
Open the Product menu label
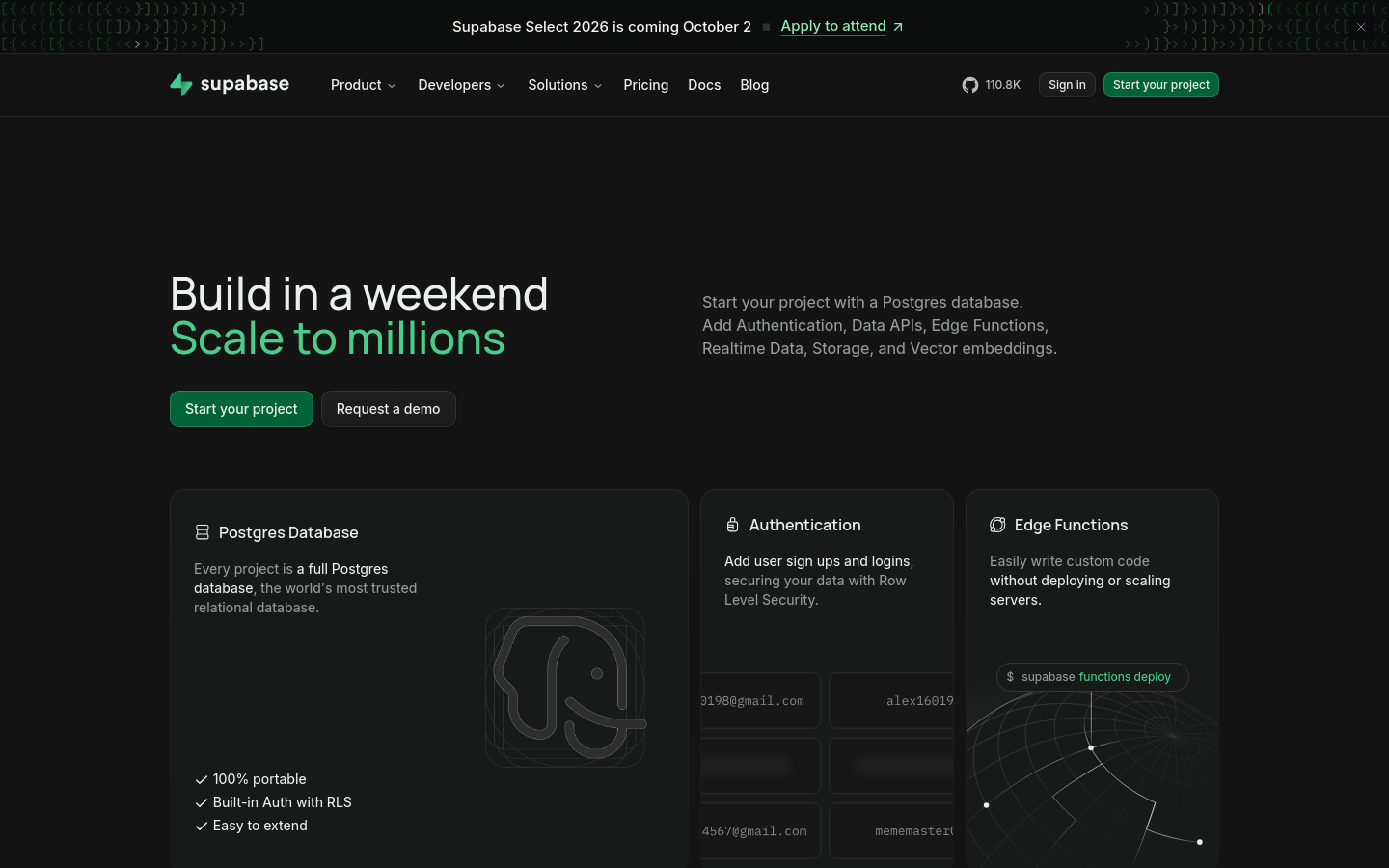pos(356,85)
